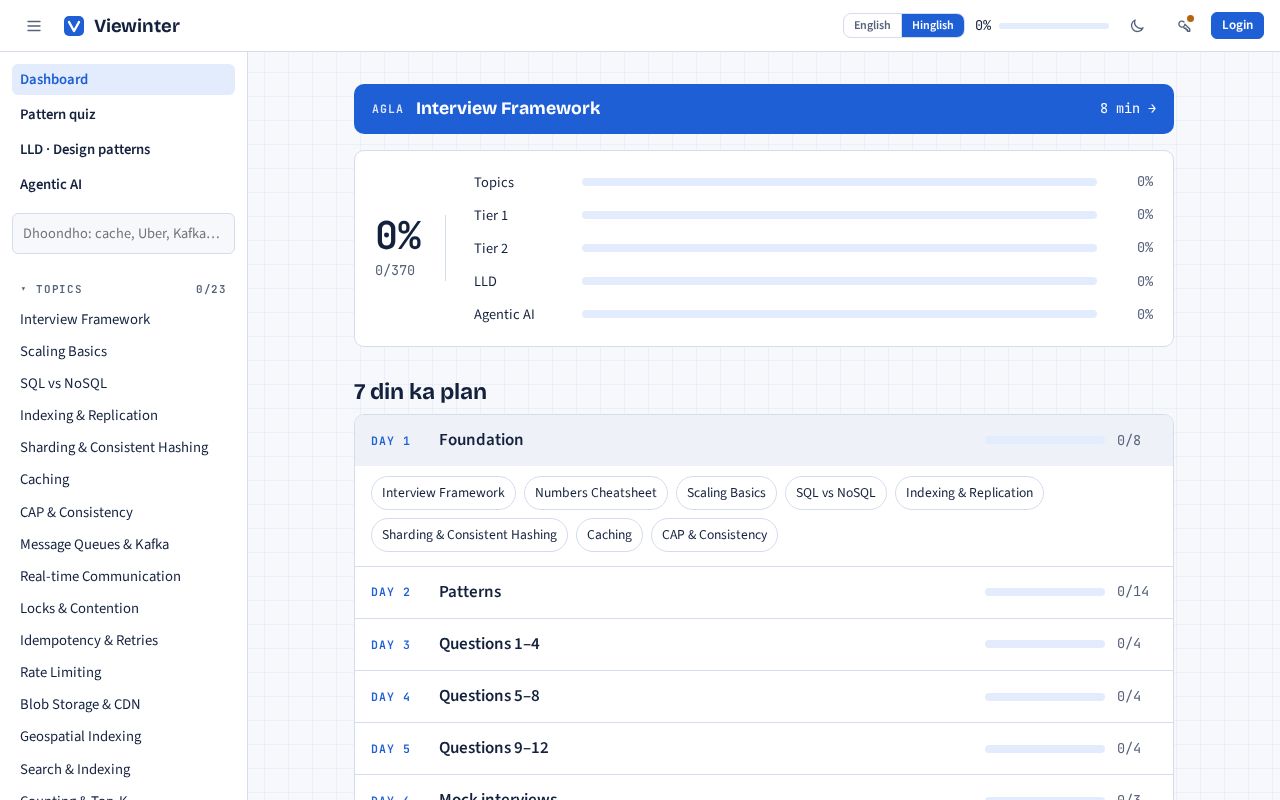Expand Day 3 Questions 1–4

coord(764,644)
